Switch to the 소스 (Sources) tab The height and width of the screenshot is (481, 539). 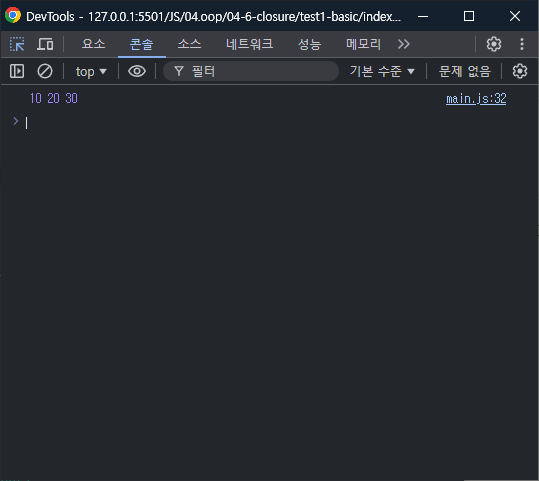[x=189, y=44]
